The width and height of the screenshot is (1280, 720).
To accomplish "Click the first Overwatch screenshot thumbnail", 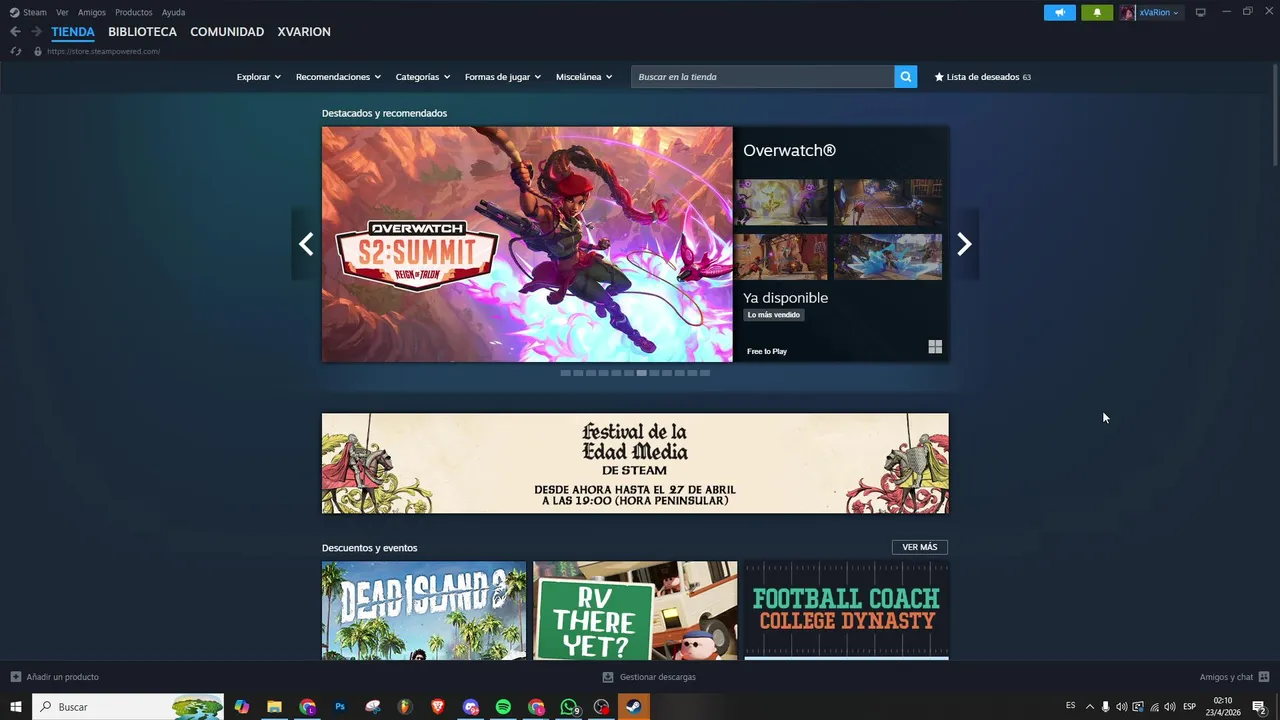I will [781, 202].
